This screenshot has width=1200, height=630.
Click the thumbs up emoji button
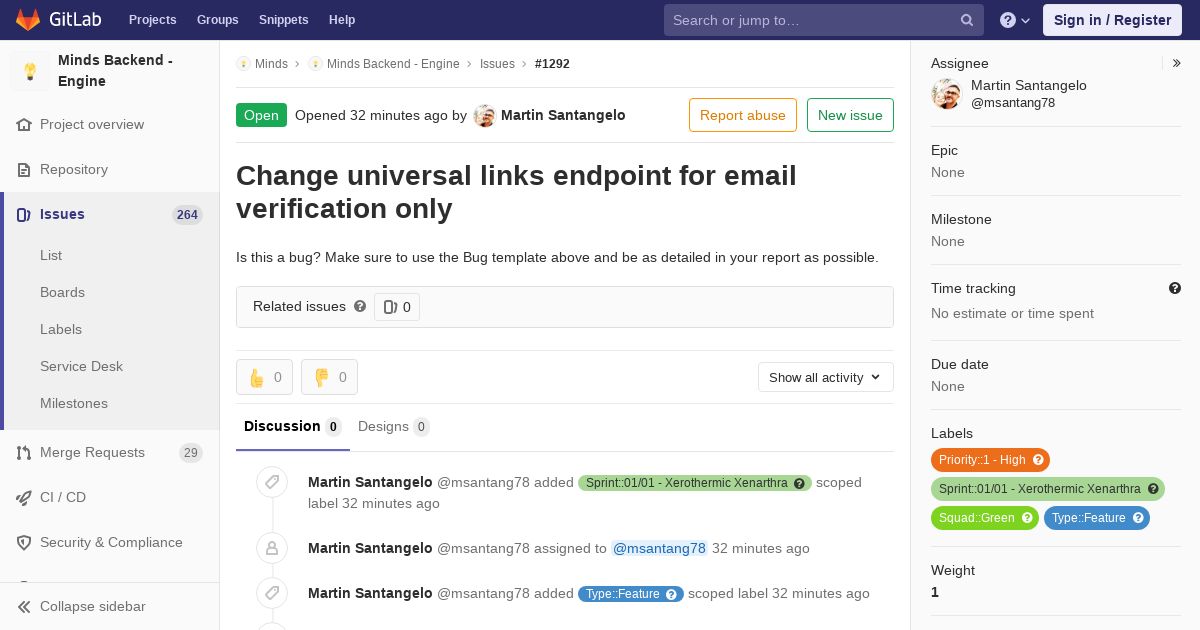tap(264, 377)
